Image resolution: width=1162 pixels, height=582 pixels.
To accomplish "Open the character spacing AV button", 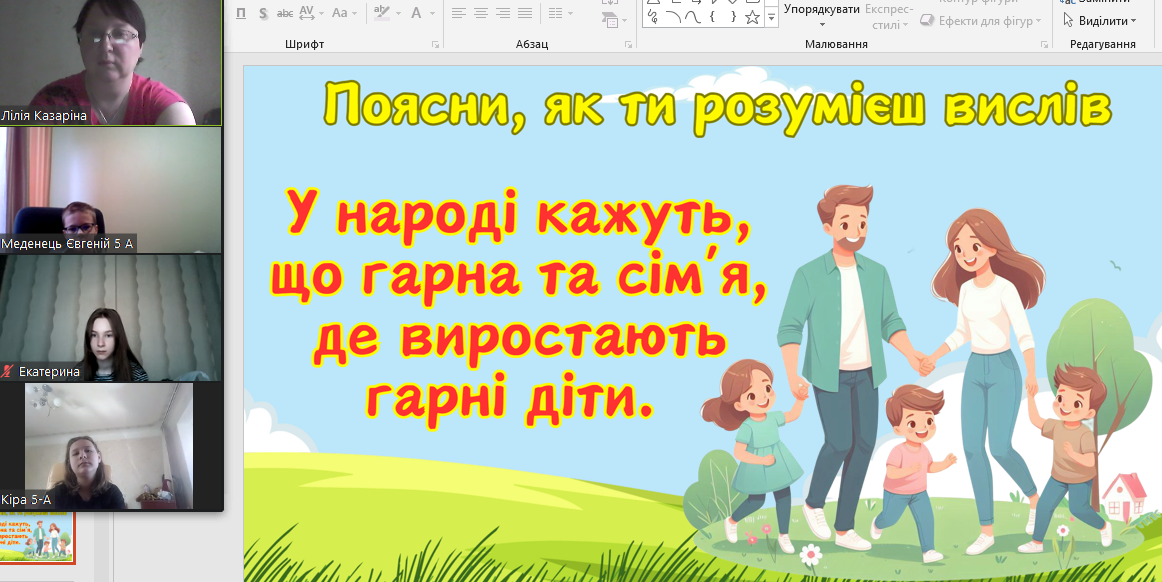I will click(306, 13).
